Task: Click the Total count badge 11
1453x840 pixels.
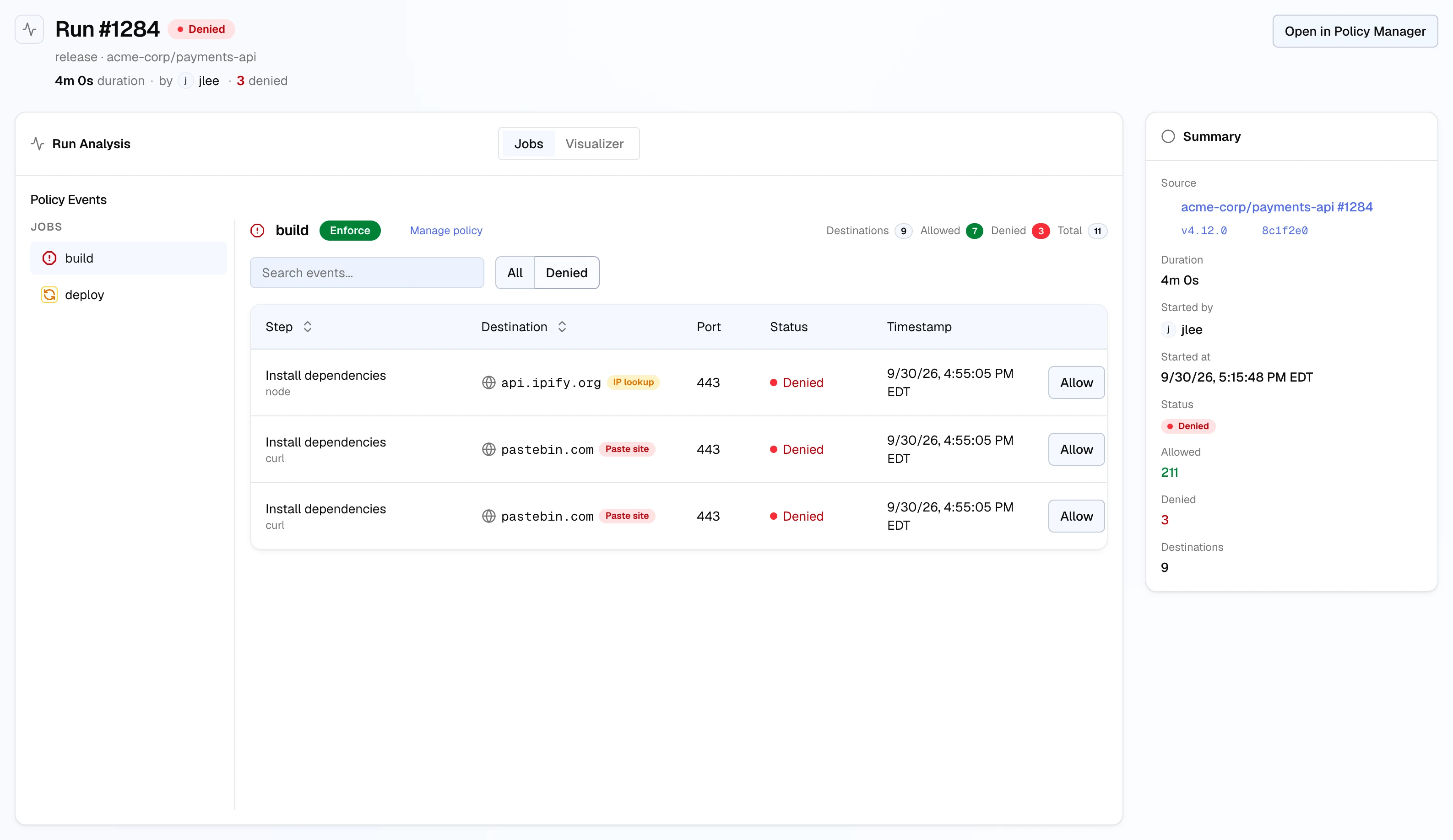Action: pyautogui.click(x=1097, y=231)
